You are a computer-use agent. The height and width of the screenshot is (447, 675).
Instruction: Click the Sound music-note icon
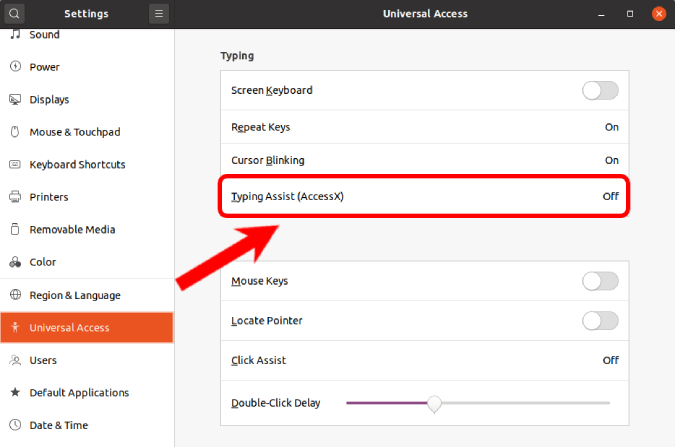coord(15,34)
